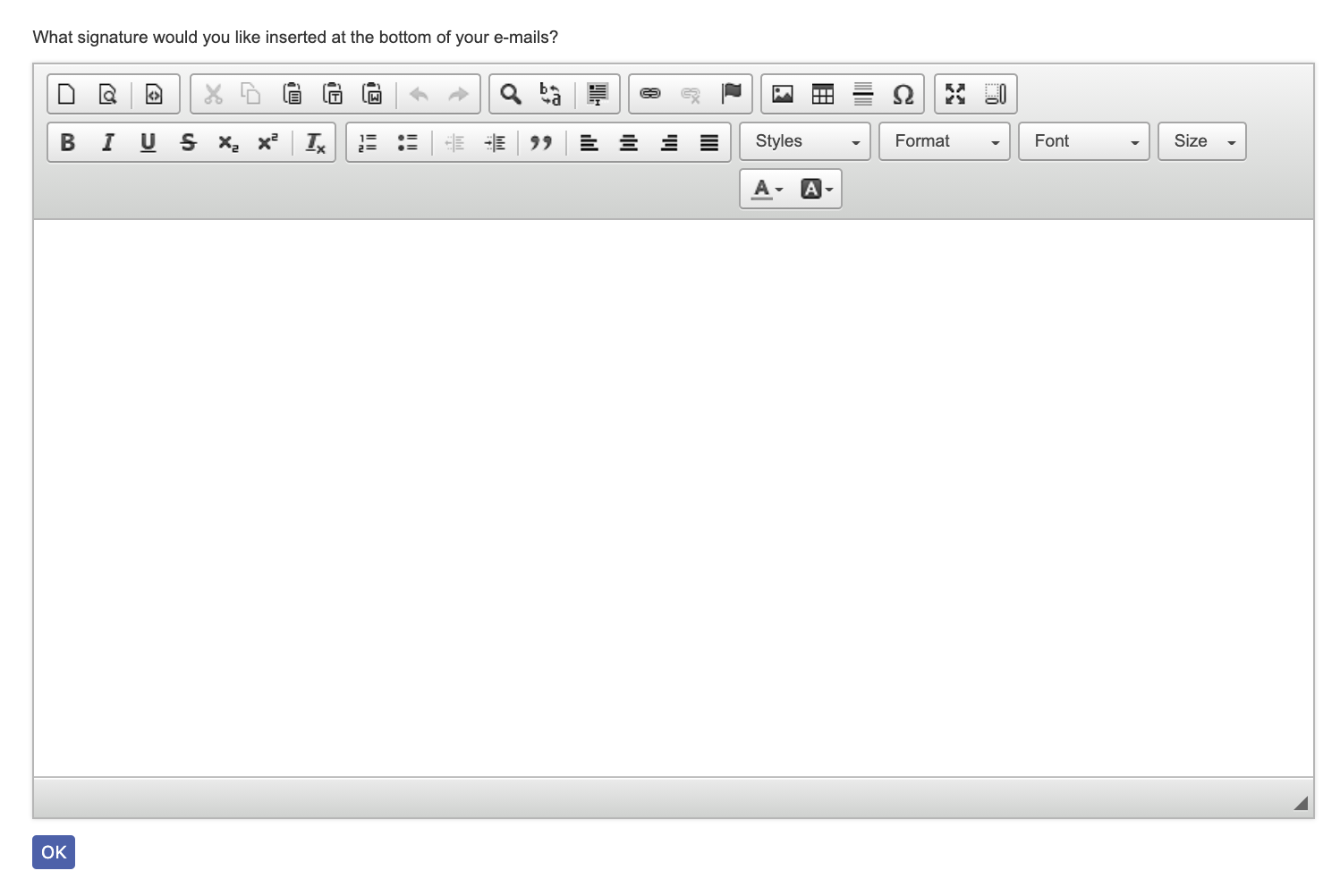This screenshot has height=896, width=1340.
Task: Click inside the signature editing area
Action: 674,498
